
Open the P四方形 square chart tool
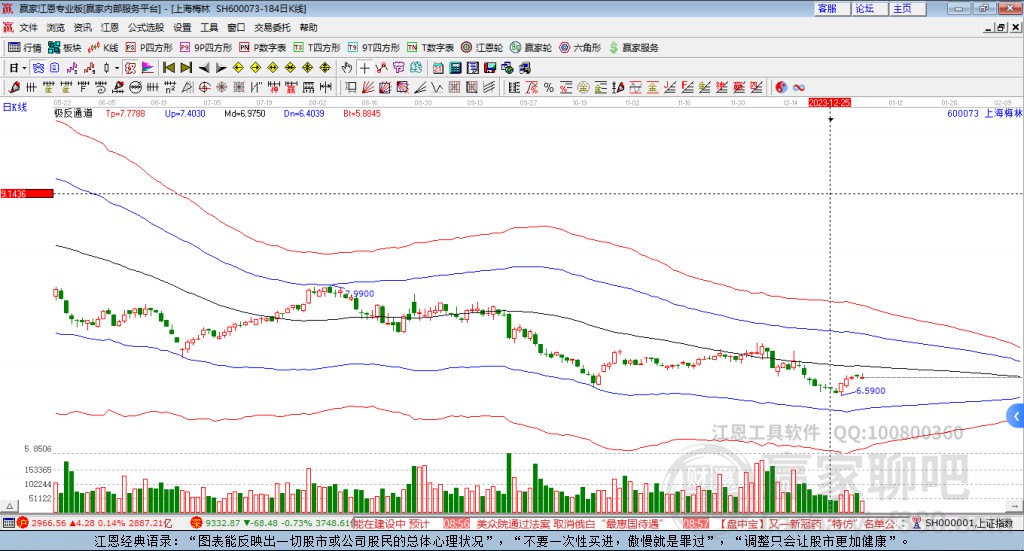point(148,47)
